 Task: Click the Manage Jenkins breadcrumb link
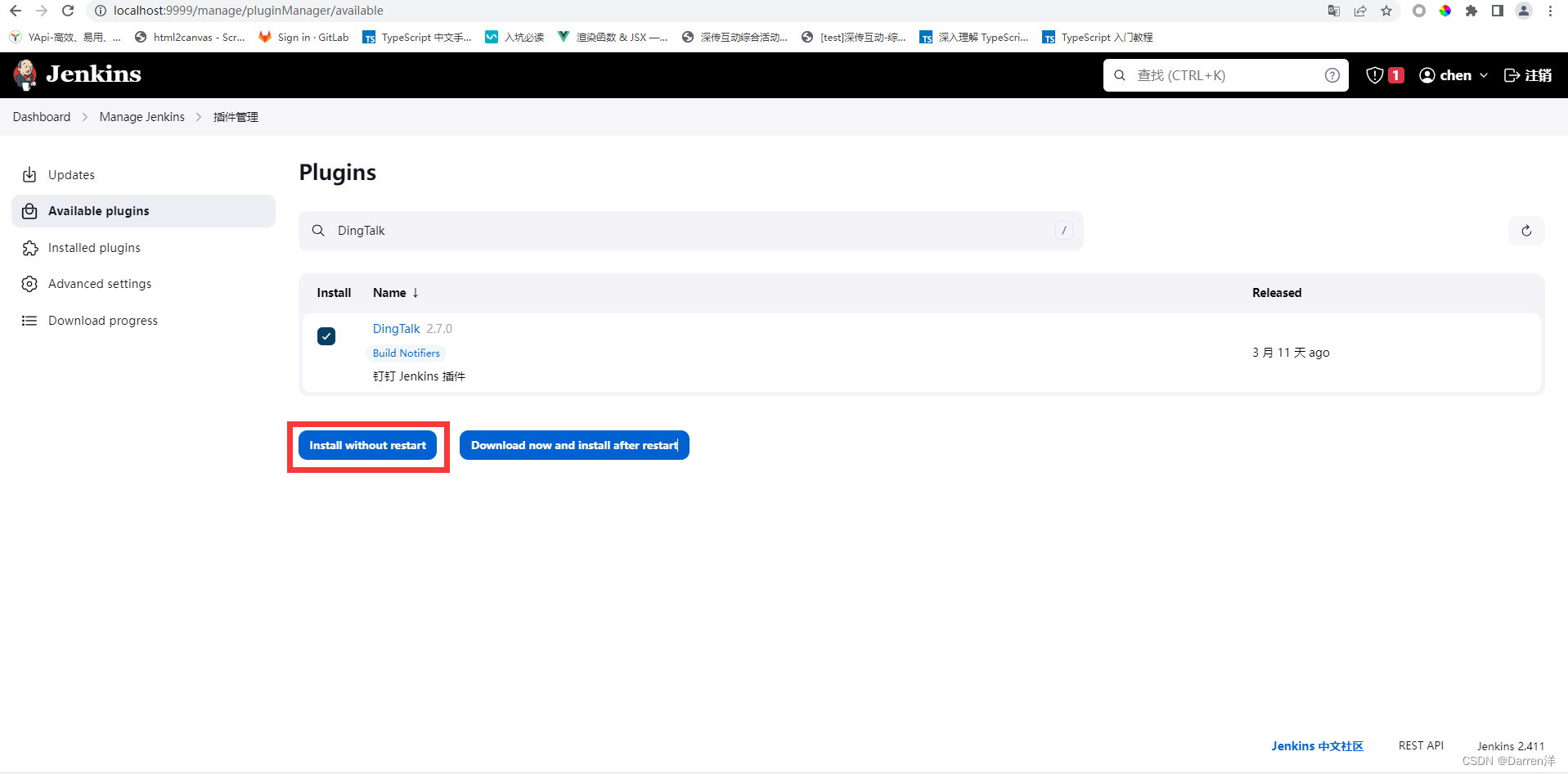(x=142, y=117)
